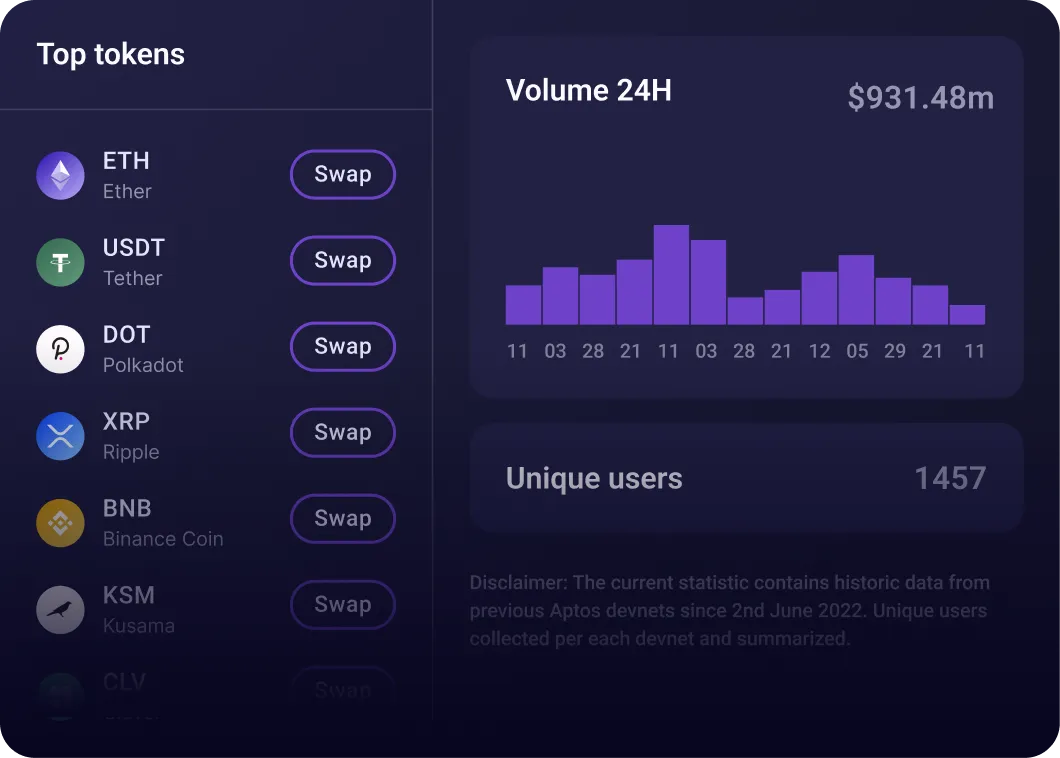Click the Swap button next to ETH

tap(343, 174)
